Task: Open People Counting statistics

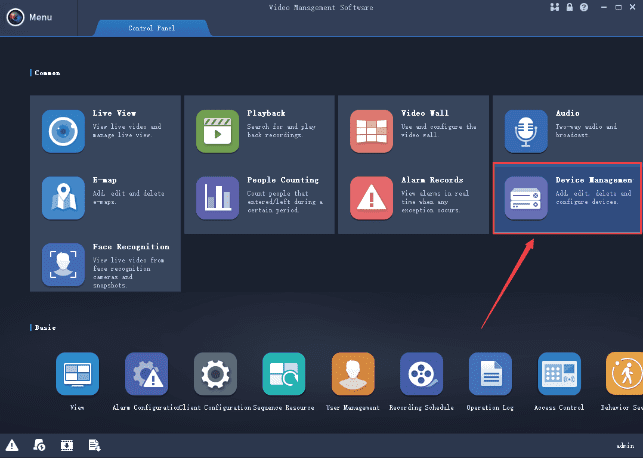Action: click(217, 198)
